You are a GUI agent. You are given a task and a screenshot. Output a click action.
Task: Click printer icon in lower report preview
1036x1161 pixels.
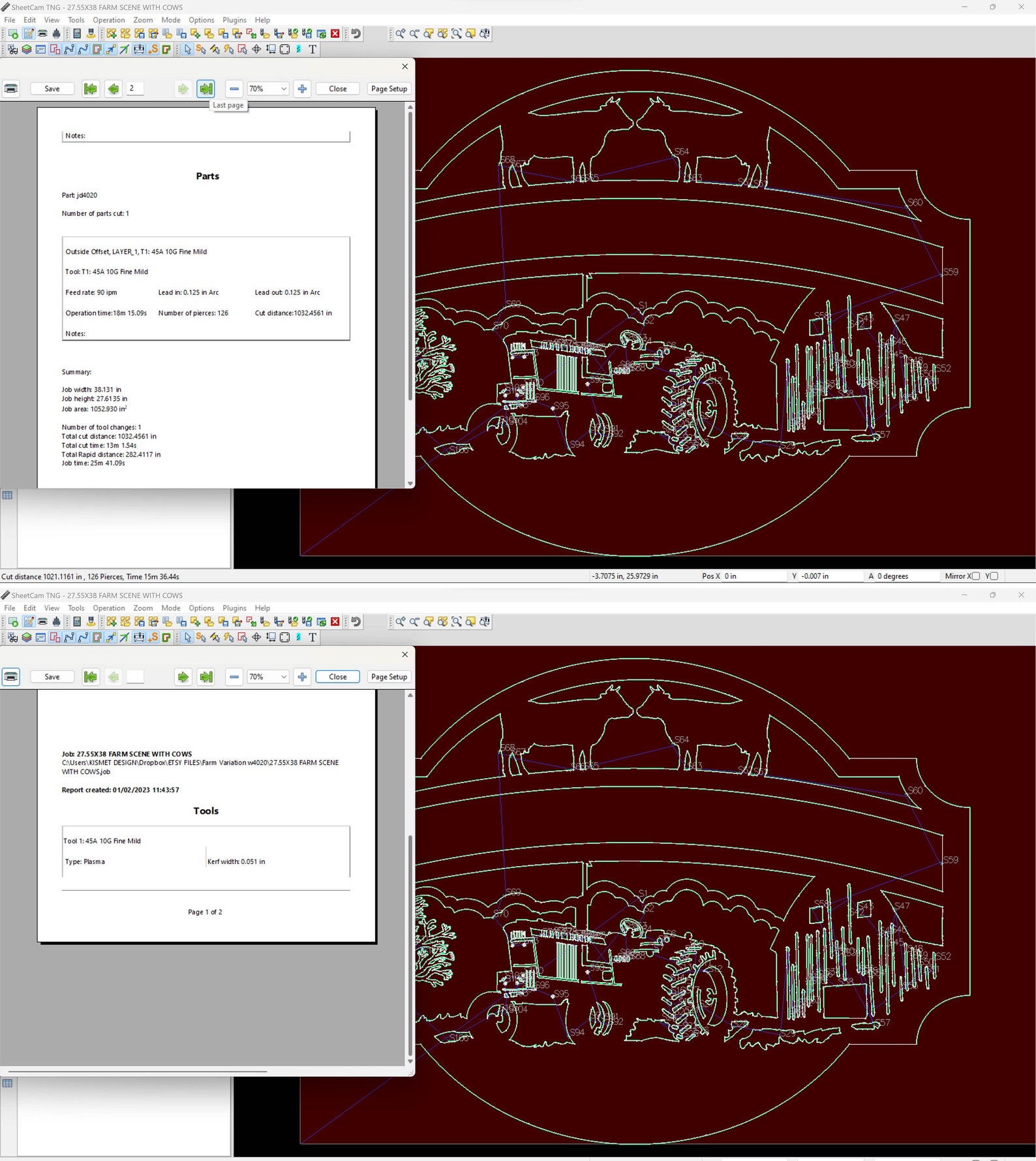coord(11,677)
